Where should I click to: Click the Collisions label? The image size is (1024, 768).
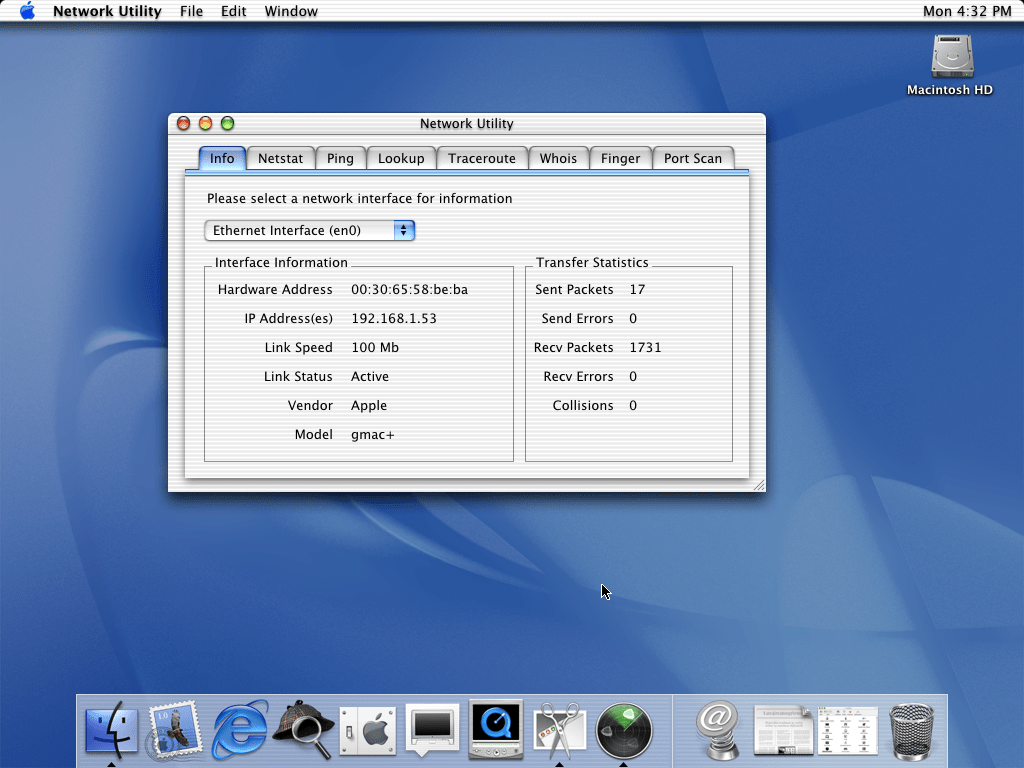[x=583, y=406]
